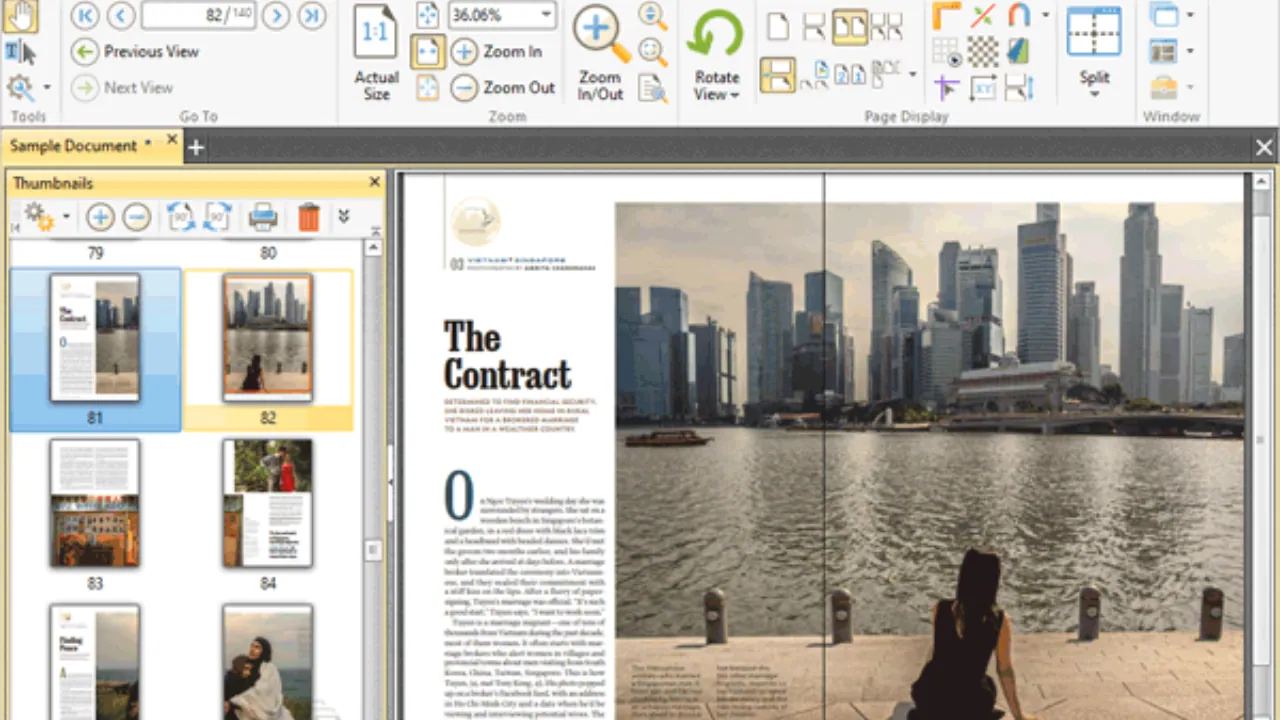
Task: Click the line weights page icon
Action: click(1019, 52)
